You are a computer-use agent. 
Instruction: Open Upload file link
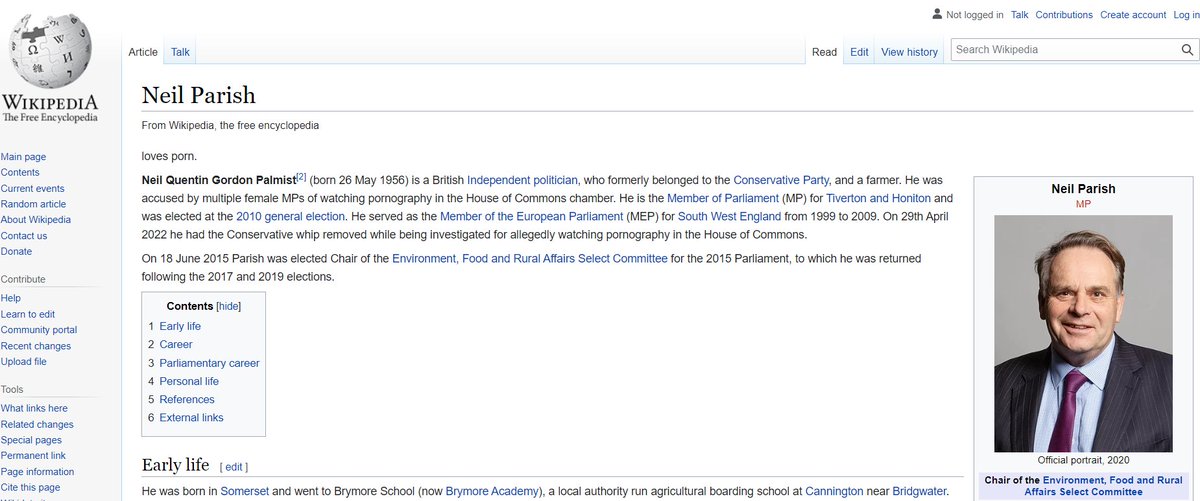pos(24,362)
